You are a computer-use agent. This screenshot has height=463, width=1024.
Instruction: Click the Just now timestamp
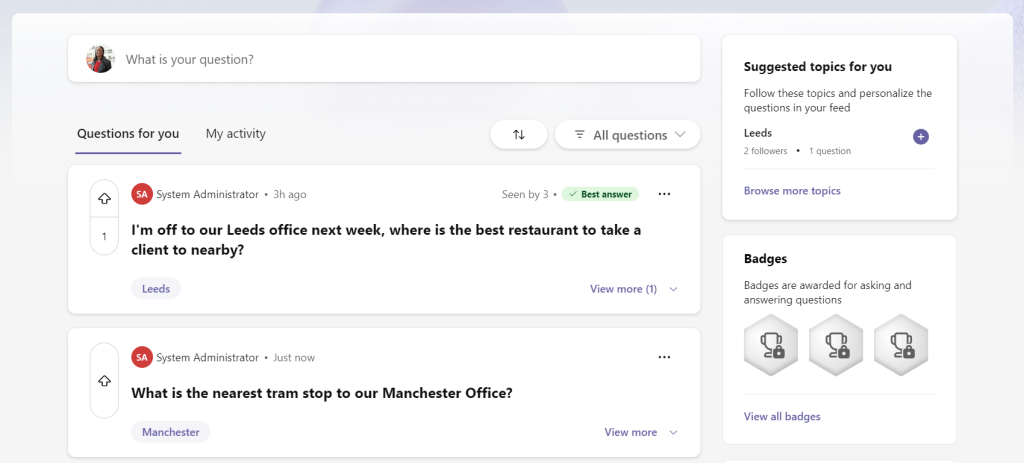[x=294, y=358]
